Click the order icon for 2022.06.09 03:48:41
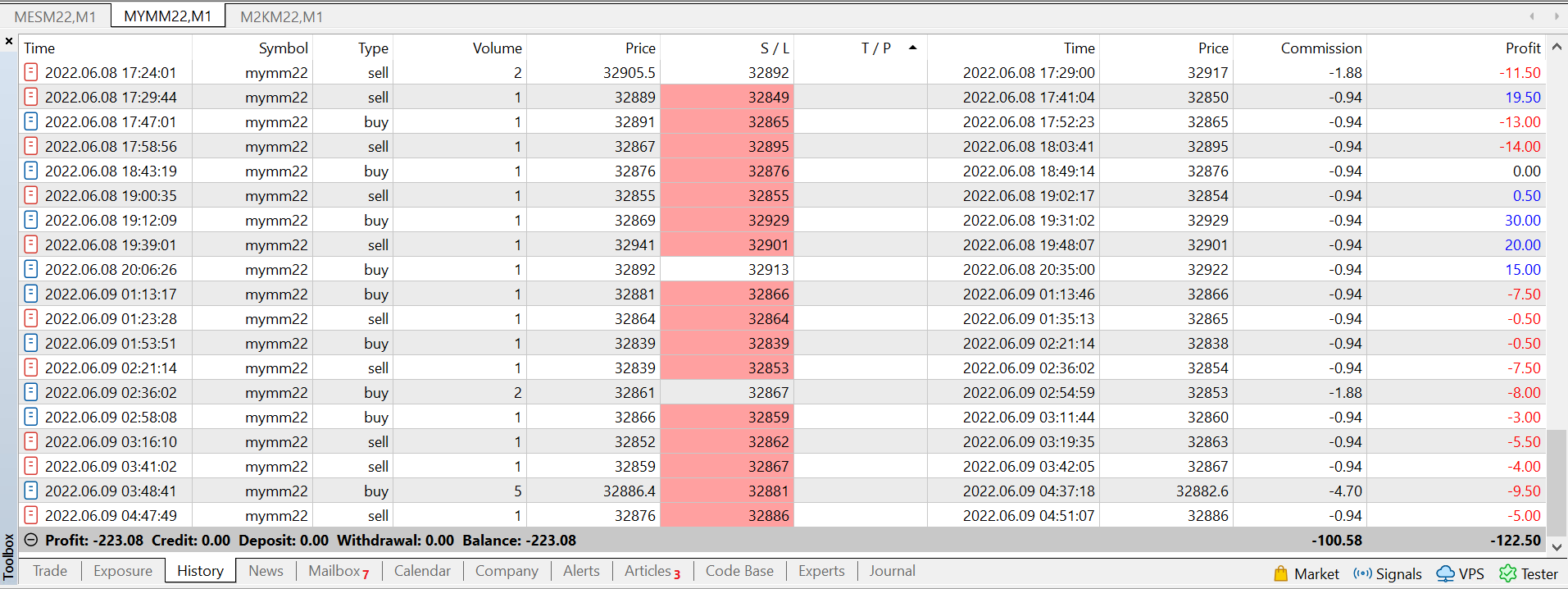Image resolution: width=1568 pixels, height=589 pixels. click(x=31, y=491)
